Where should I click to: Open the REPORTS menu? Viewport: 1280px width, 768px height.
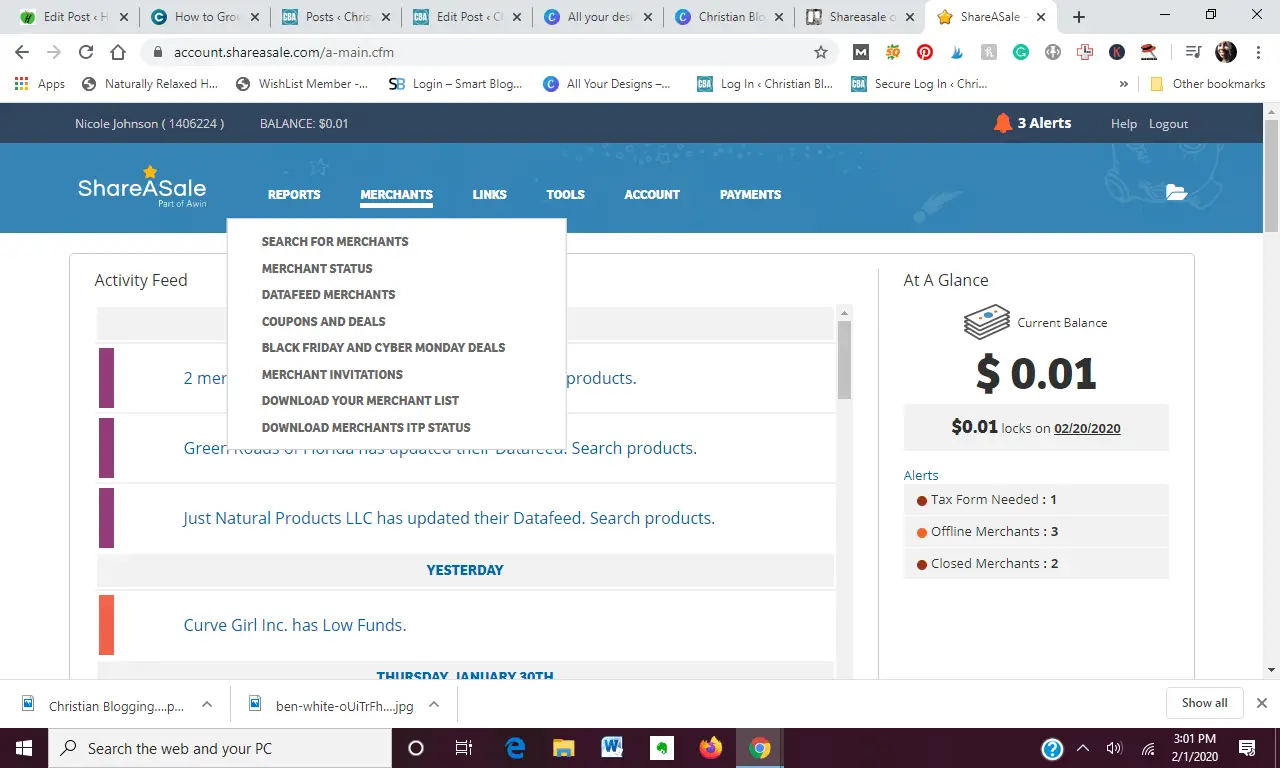(294, 195)
